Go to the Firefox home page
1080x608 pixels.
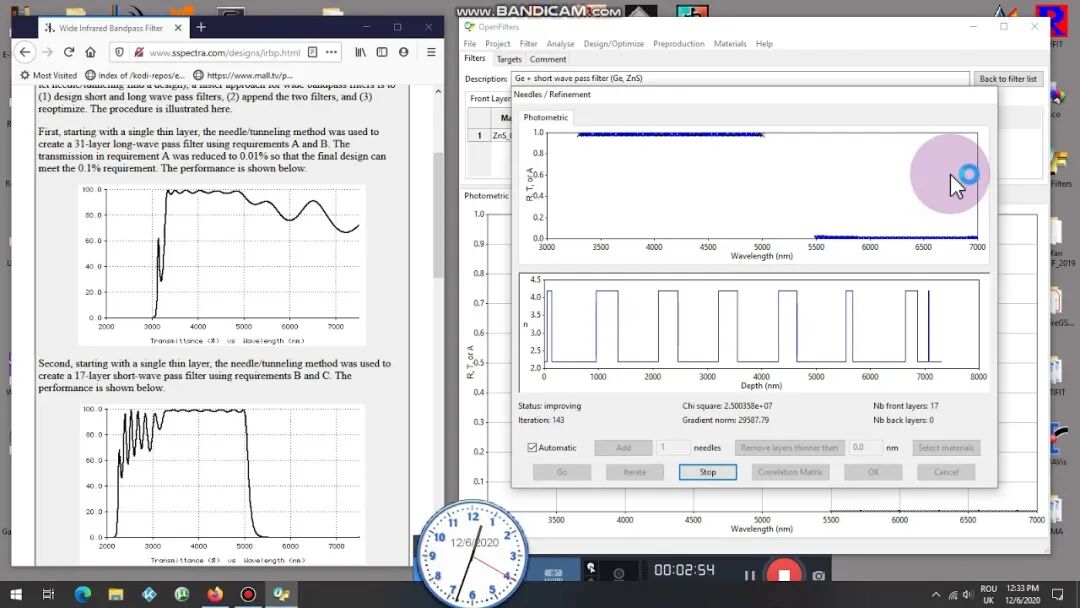[90, 52]
